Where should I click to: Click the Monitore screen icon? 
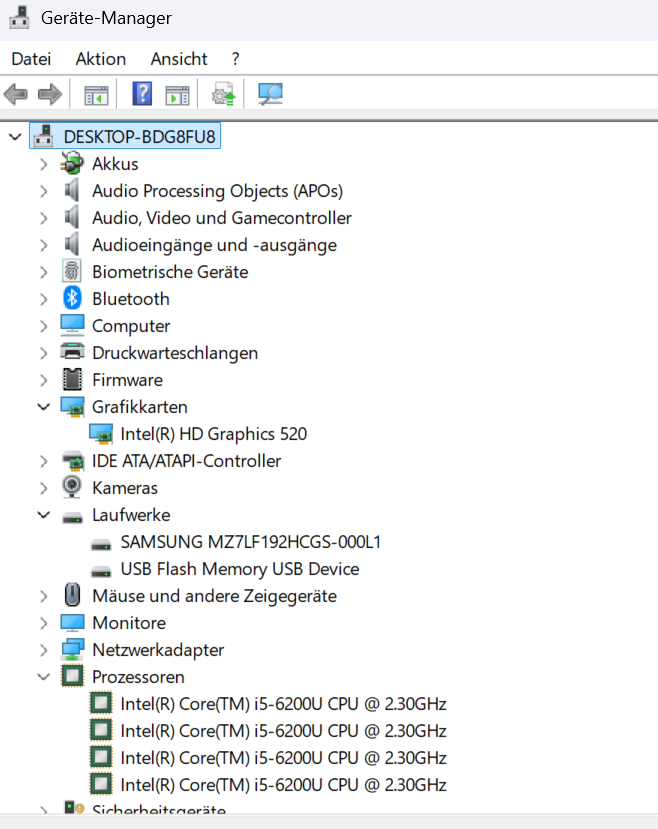[72, 622]
